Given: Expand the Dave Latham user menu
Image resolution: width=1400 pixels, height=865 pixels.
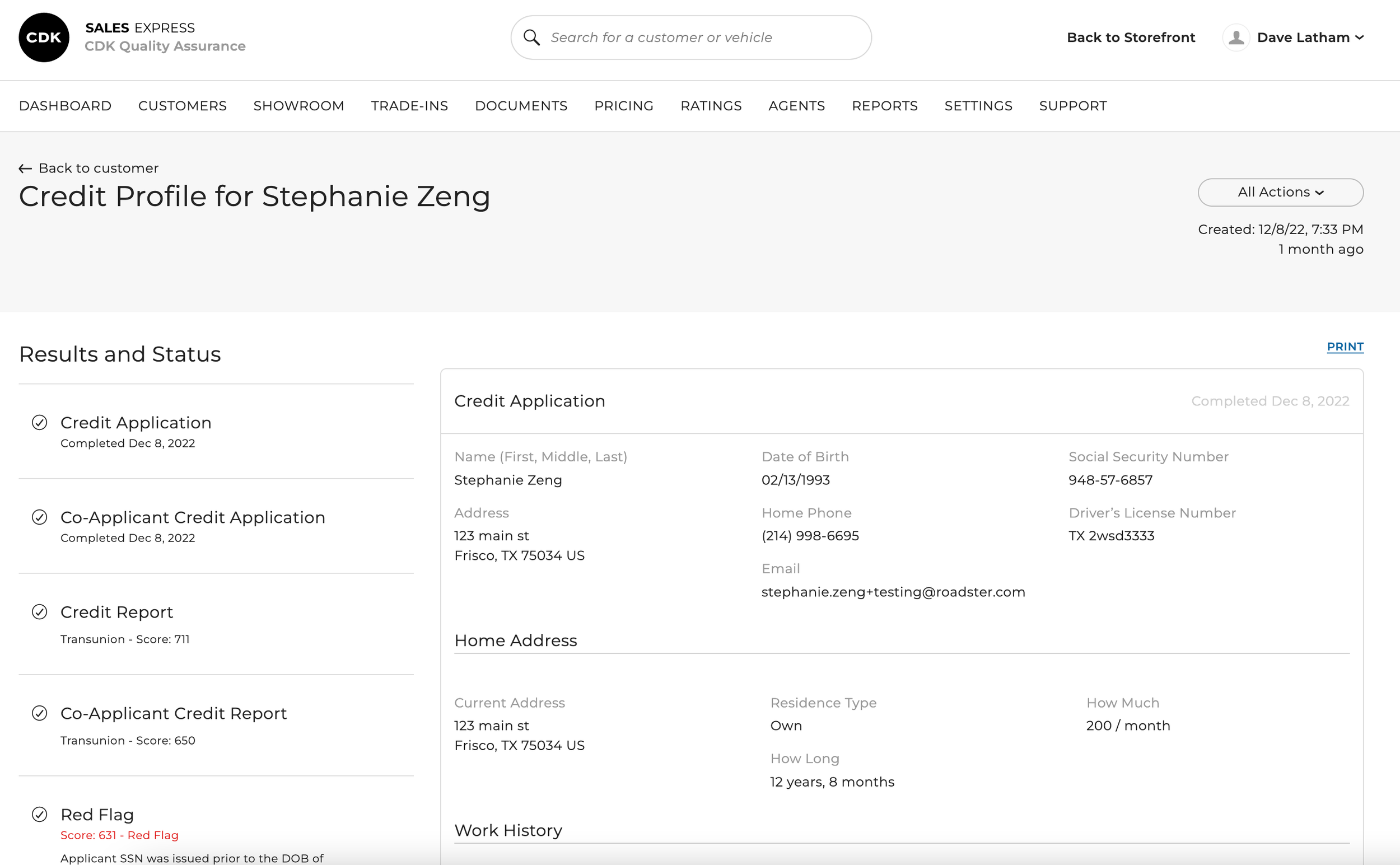Looking at the screenshot, I should coord(1310,37).
